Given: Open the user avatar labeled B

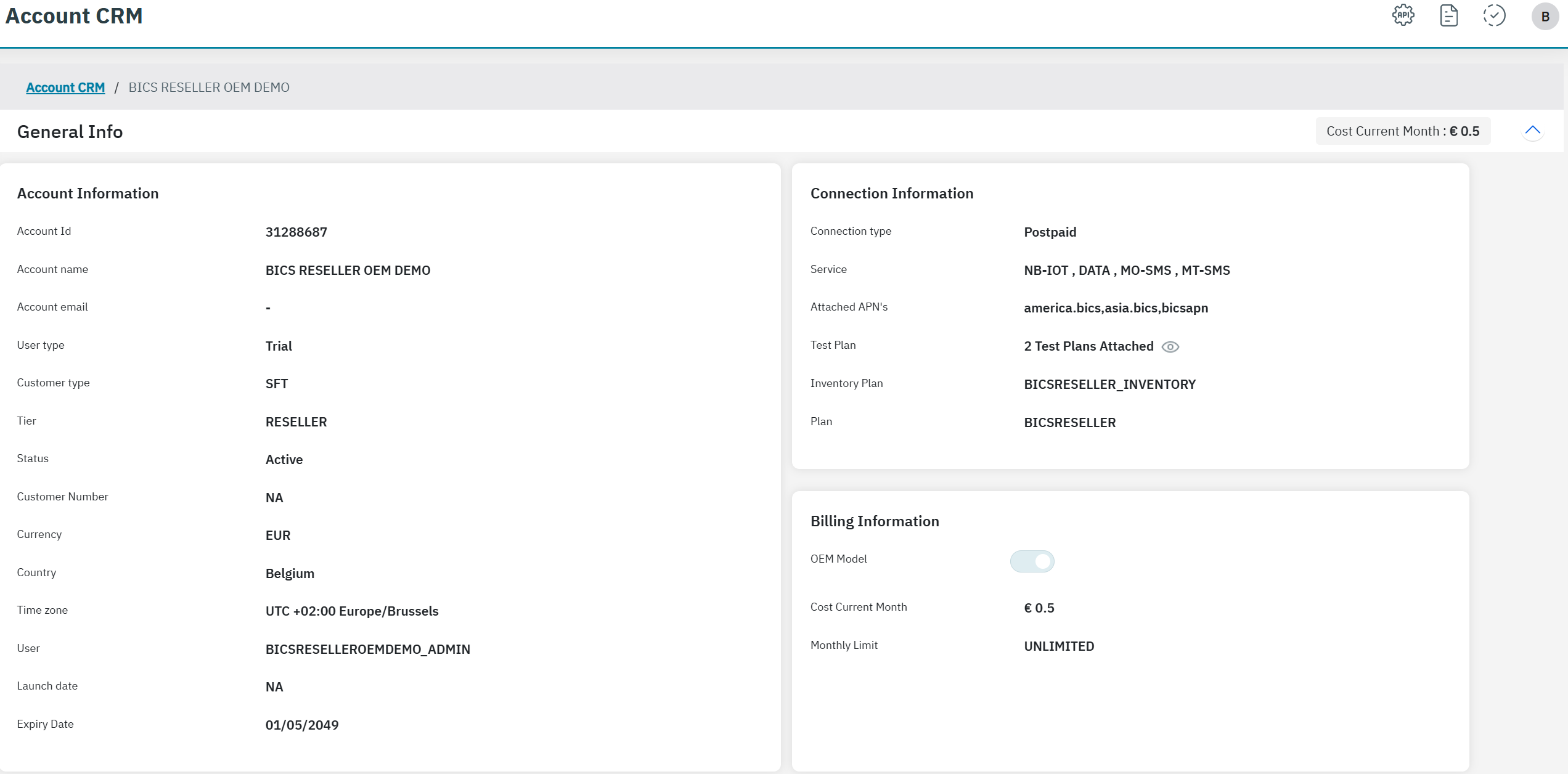Looking at the screenshot, I should (1545, 16).
